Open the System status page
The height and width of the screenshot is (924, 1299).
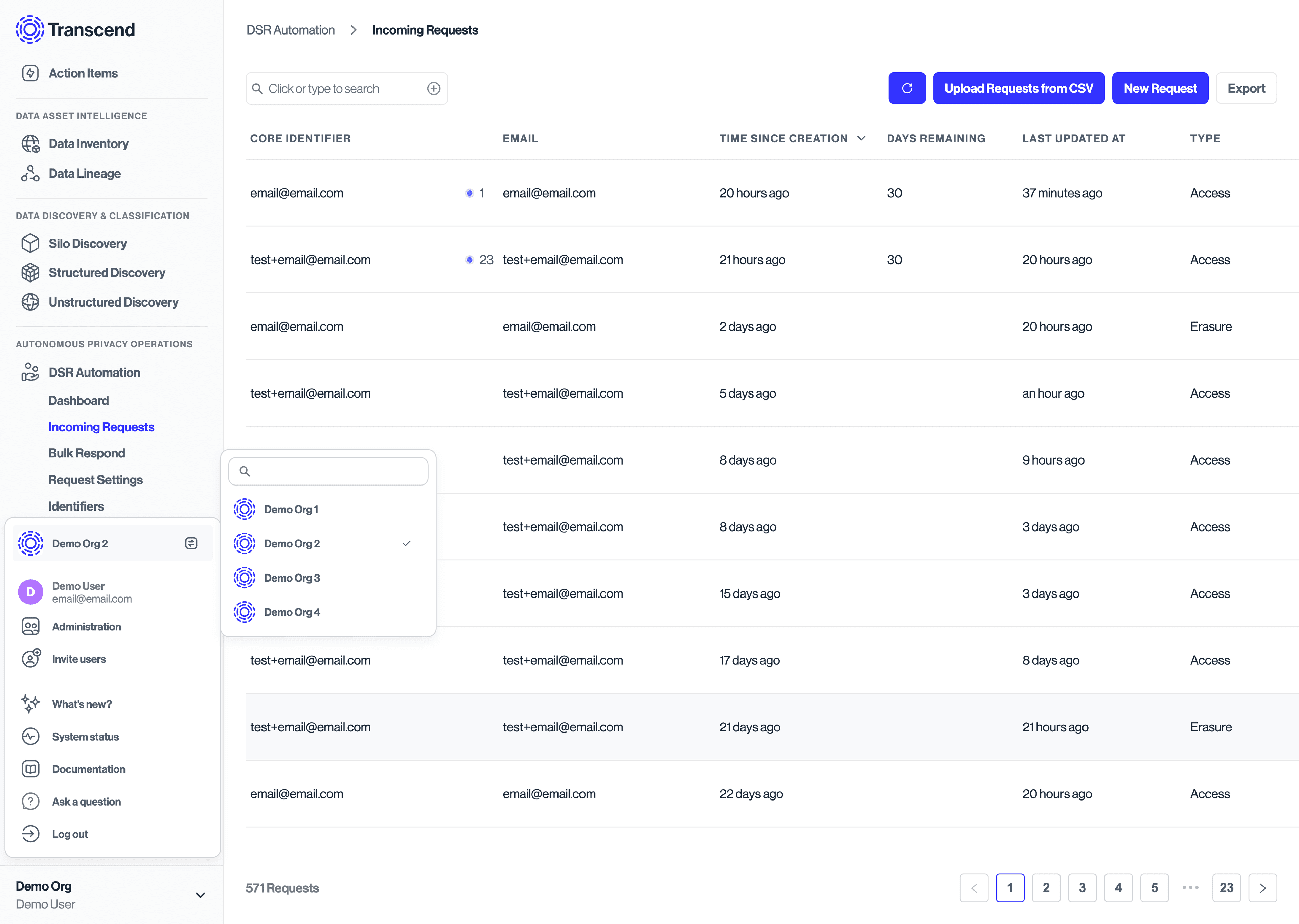(x=85, y=736)
